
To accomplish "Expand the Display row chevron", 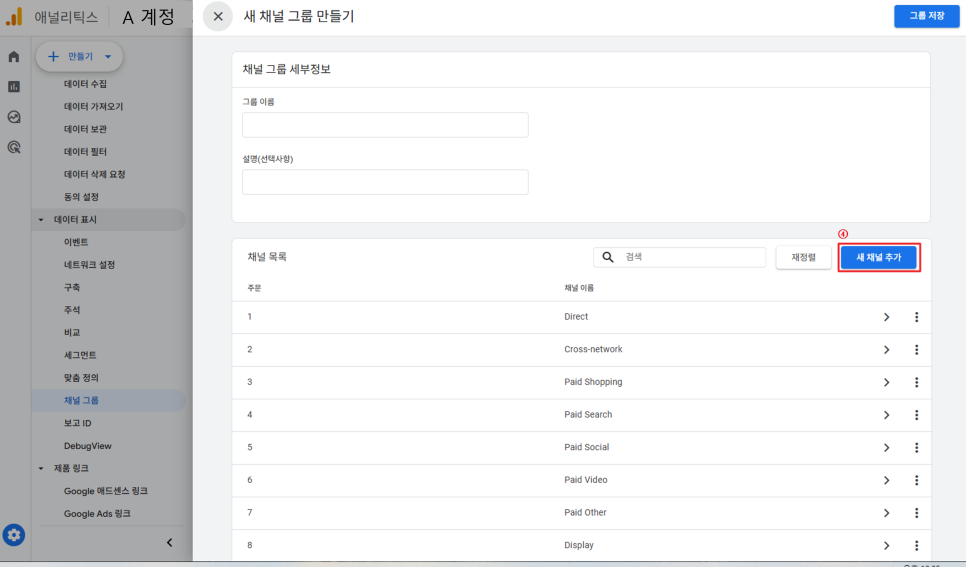I will click(887, 545).
